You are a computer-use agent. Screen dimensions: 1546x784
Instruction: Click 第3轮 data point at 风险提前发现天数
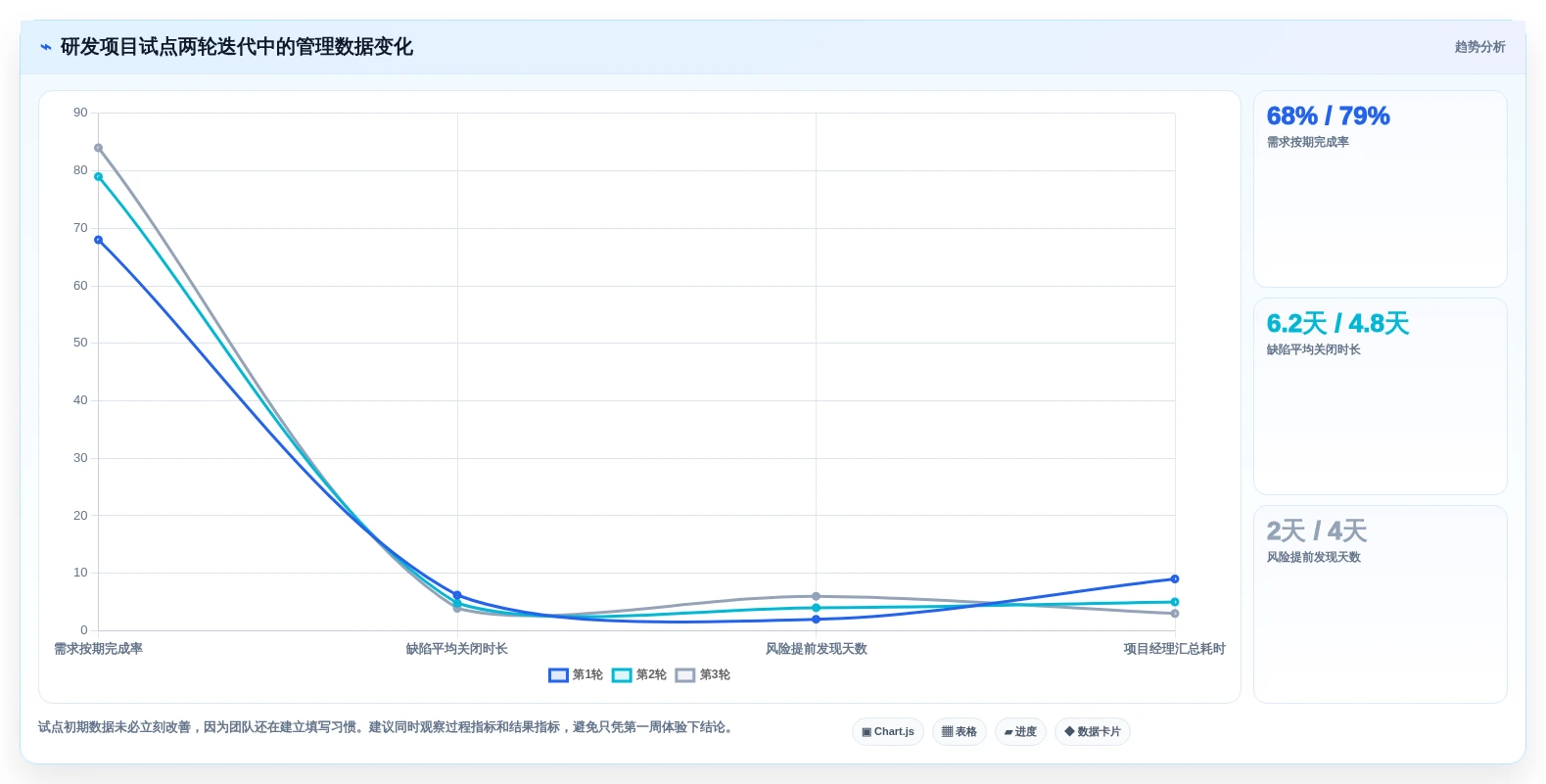click(816, 596)
